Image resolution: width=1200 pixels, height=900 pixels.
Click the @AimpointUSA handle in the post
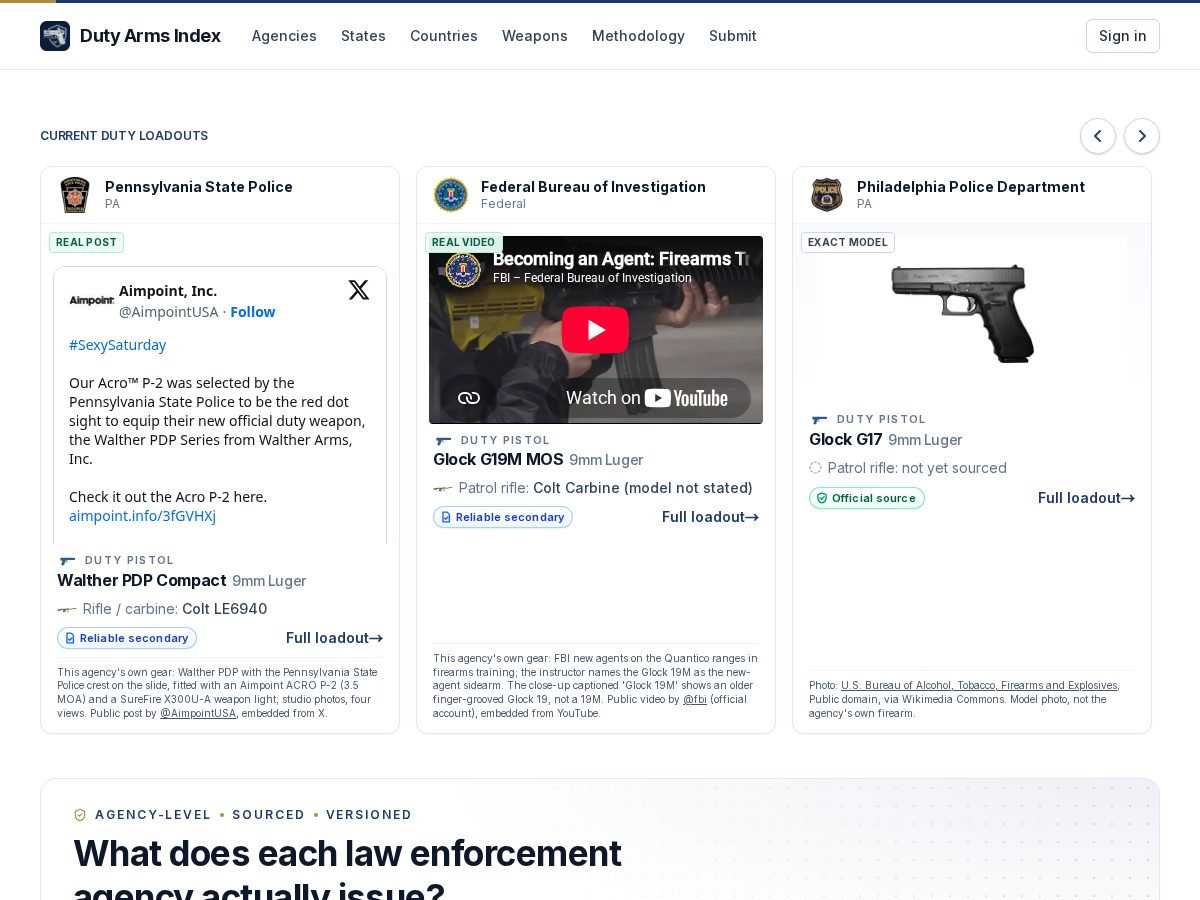coord(168,312)
